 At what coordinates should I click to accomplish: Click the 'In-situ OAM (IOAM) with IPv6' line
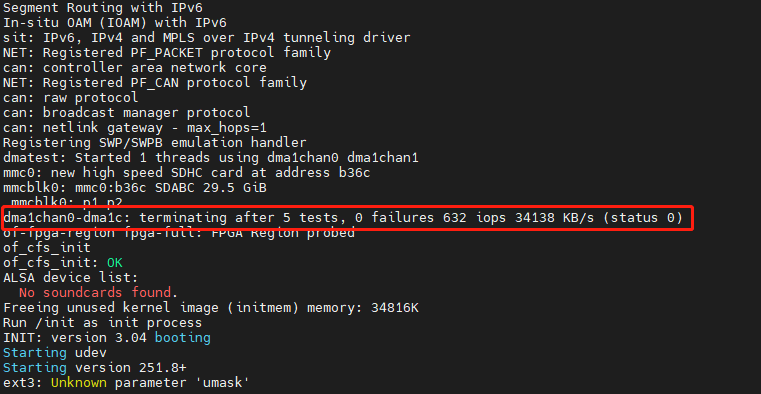(115, 23)
